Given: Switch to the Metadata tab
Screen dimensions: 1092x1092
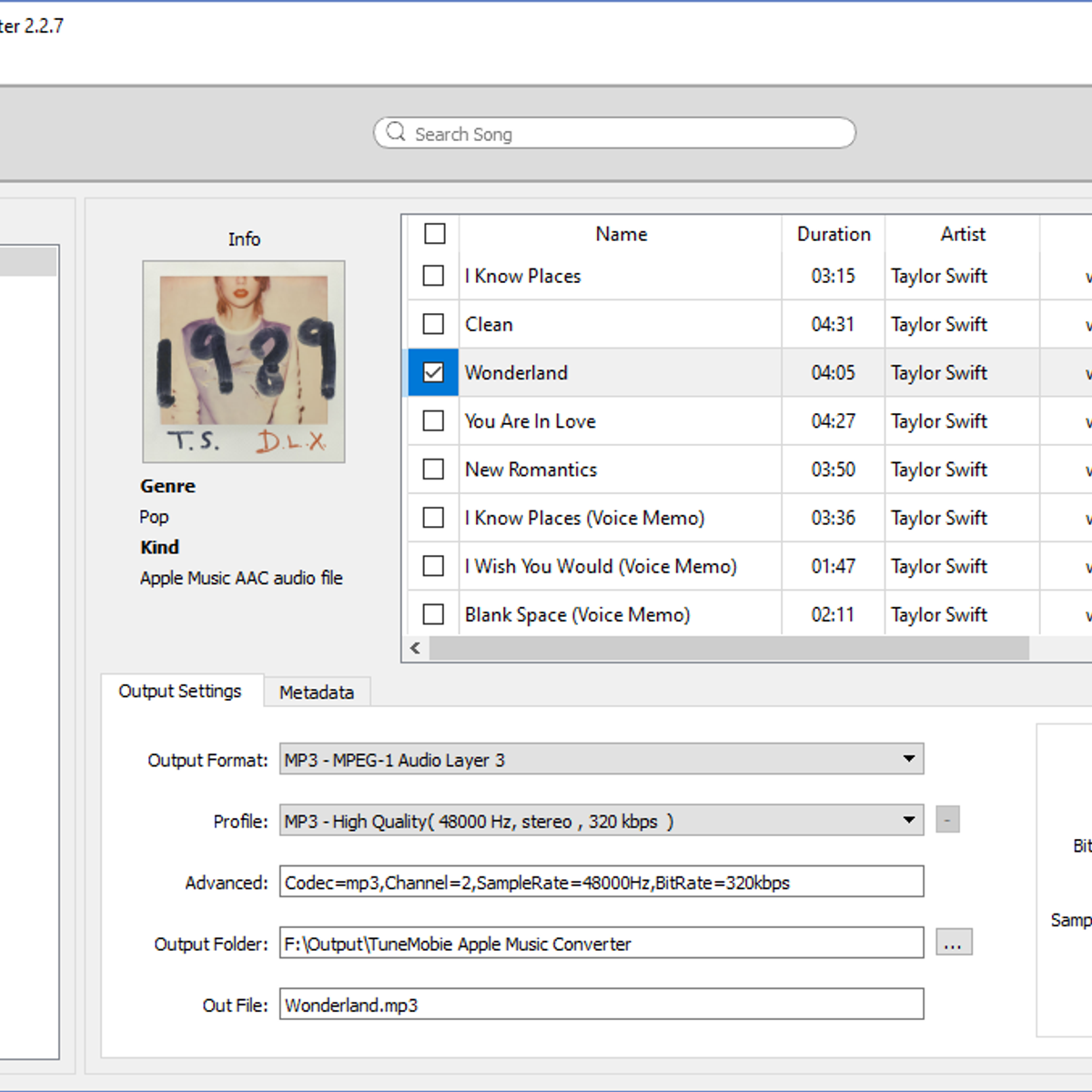Looking at the screenshot, I should pos(317,693).
